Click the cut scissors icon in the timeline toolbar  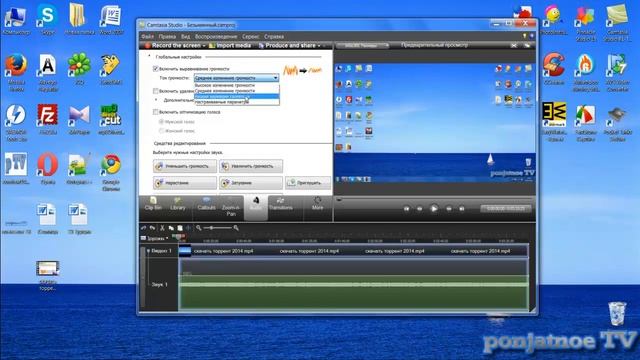[162, 228]
